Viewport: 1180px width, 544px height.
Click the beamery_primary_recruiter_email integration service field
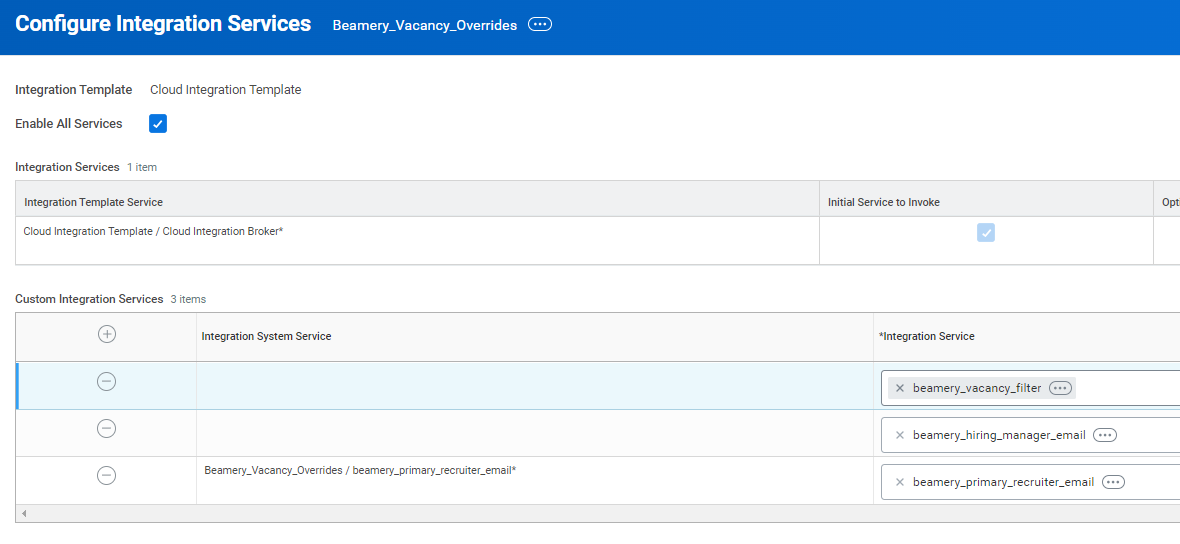point(1030,482)
